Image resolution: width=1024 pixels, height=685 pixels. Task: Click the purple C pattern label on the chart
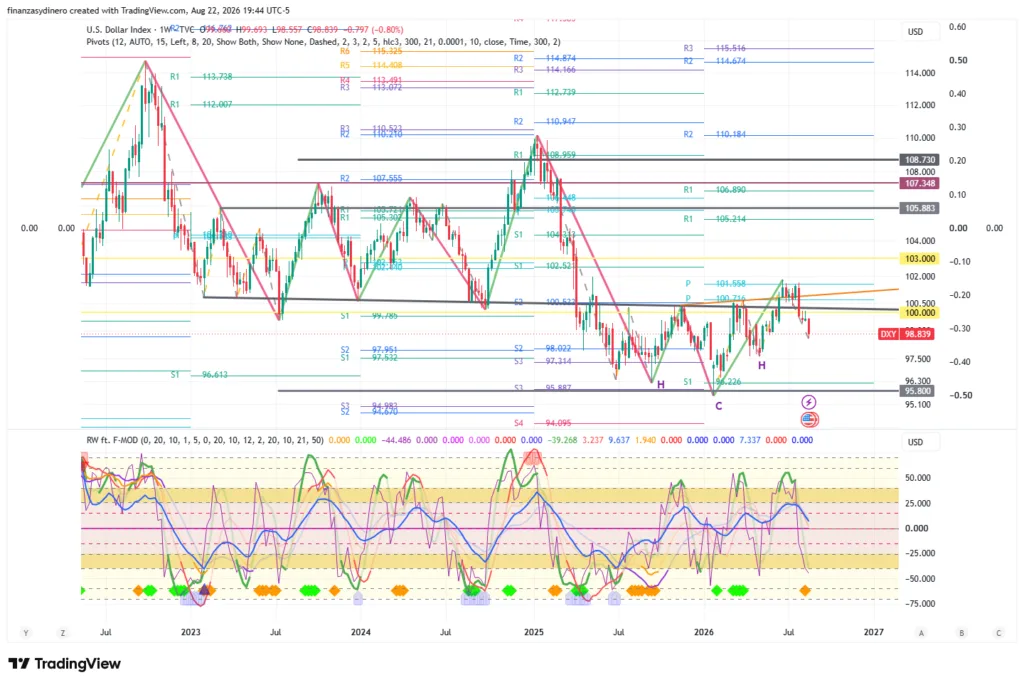718,406
